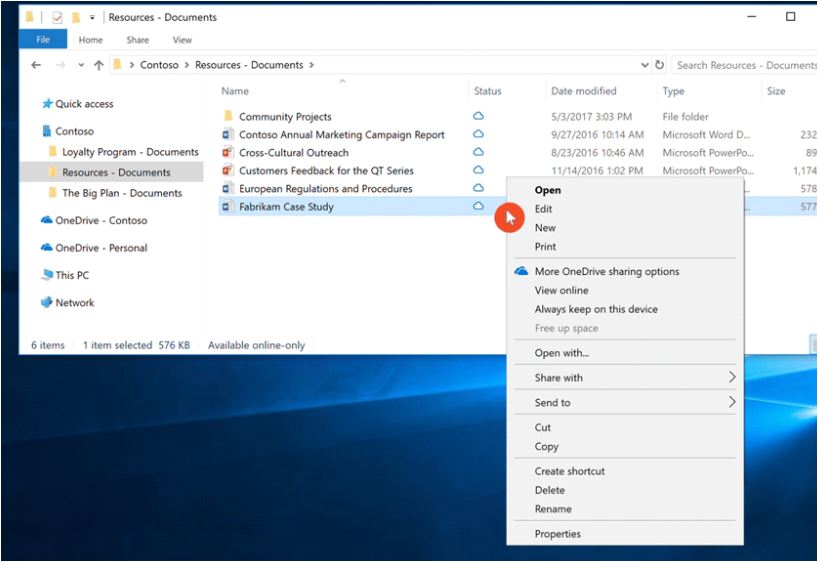
Task: Click the new folder icon in title bar
Action: [76, 18]
